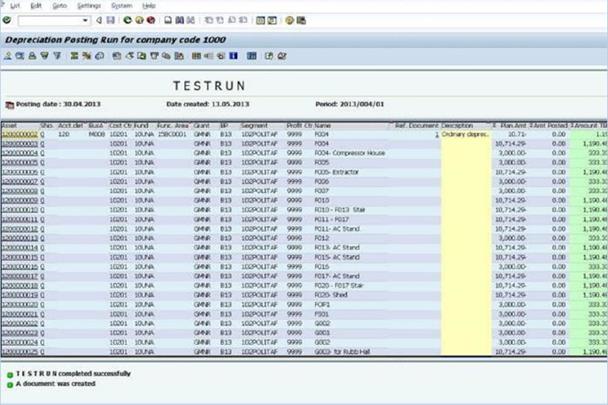Screen dimensions: 608x405
Task: Open asset link 1200000025
Action: tap(20, 352)
